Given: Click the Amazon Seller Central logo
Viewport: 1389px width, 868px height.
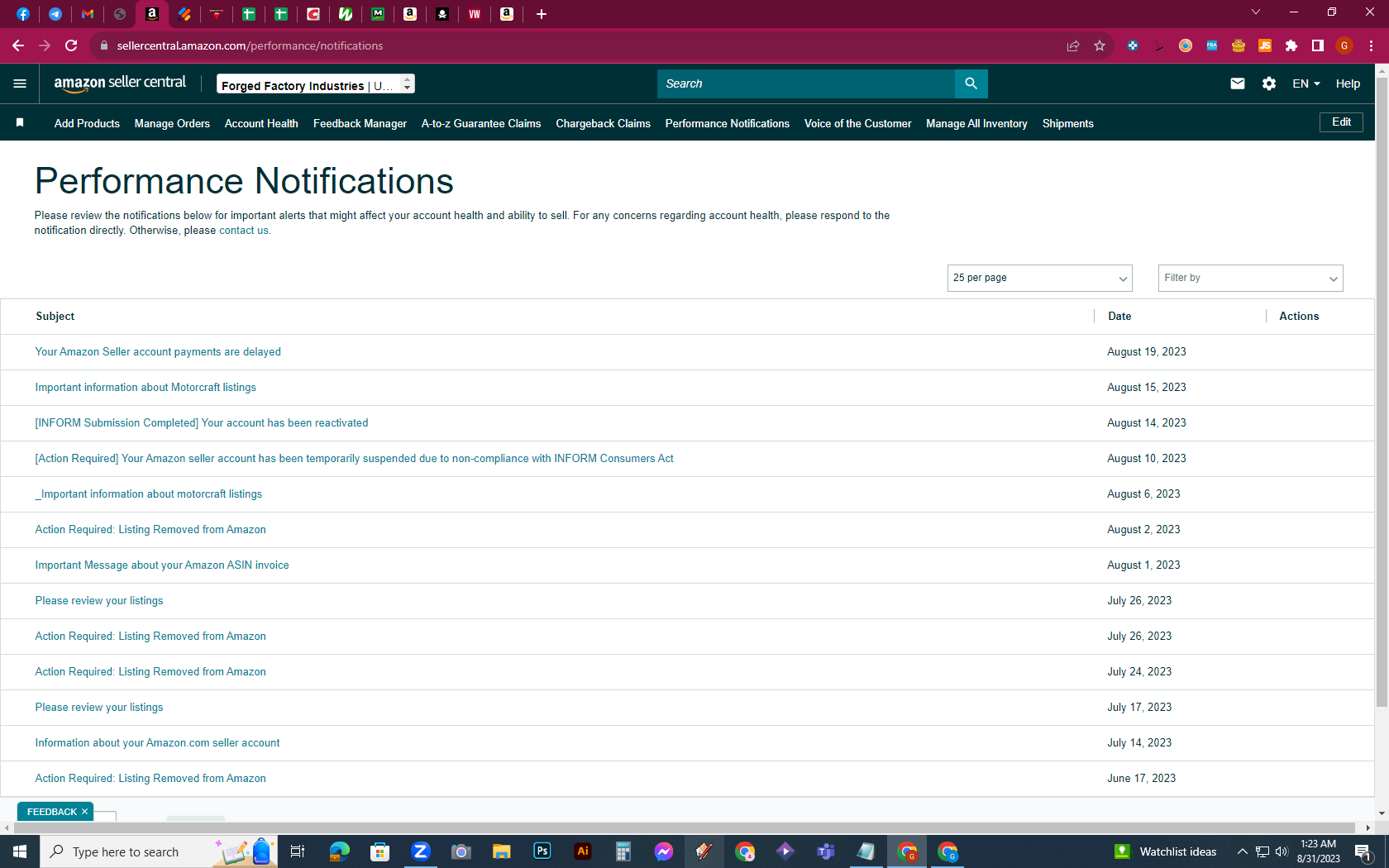Looking at the screenshot, I should pyautogui.click(x=120, y=83).
